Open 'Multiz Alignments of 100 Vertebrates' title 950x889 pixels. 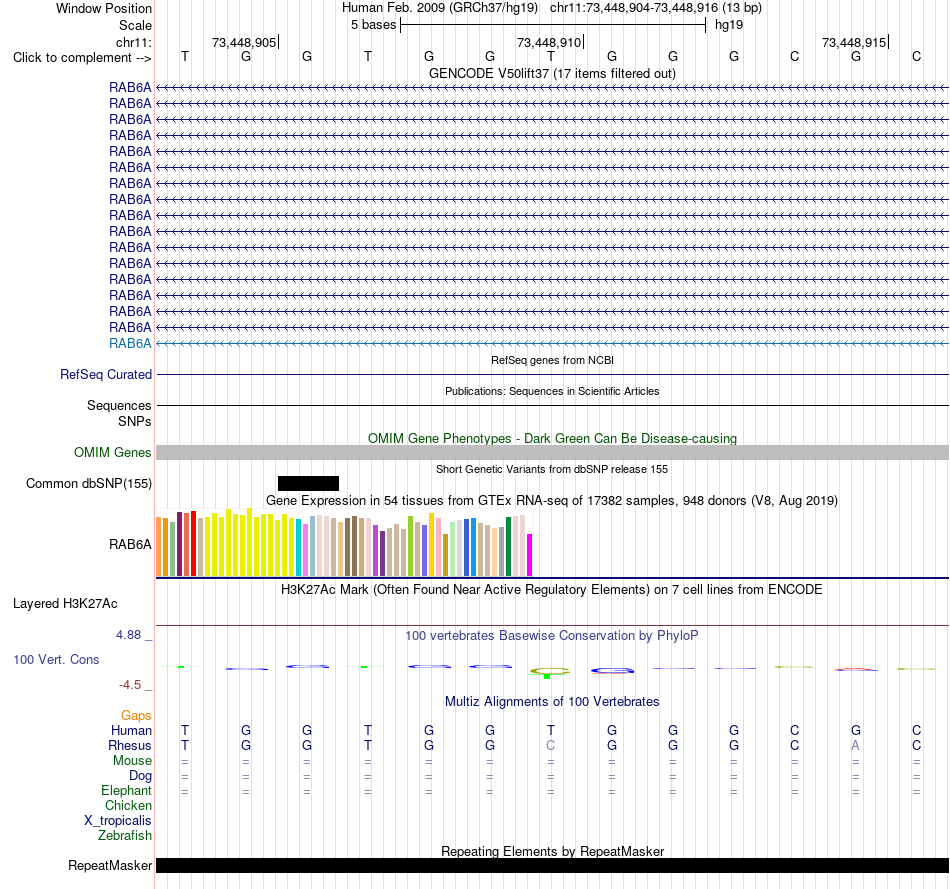(x=552, y=702)
